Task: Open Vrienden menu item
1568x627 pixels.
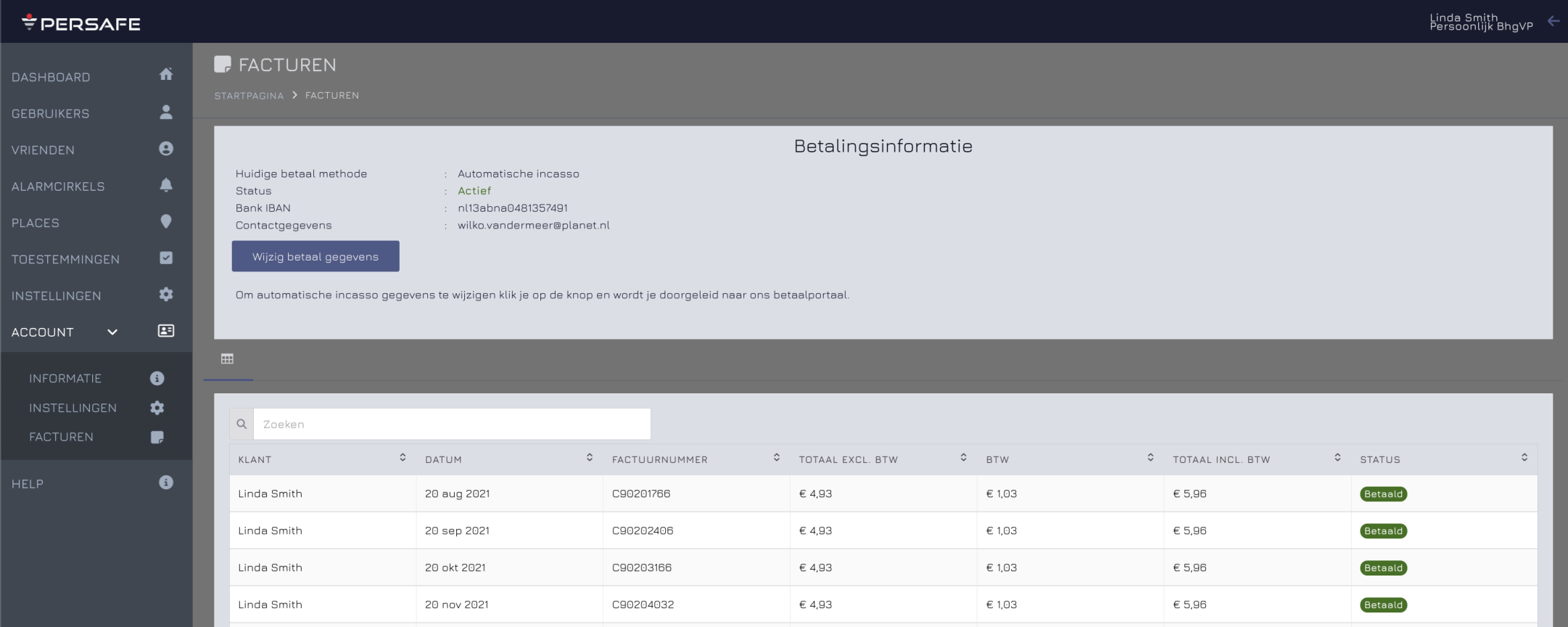Action: 43,150
